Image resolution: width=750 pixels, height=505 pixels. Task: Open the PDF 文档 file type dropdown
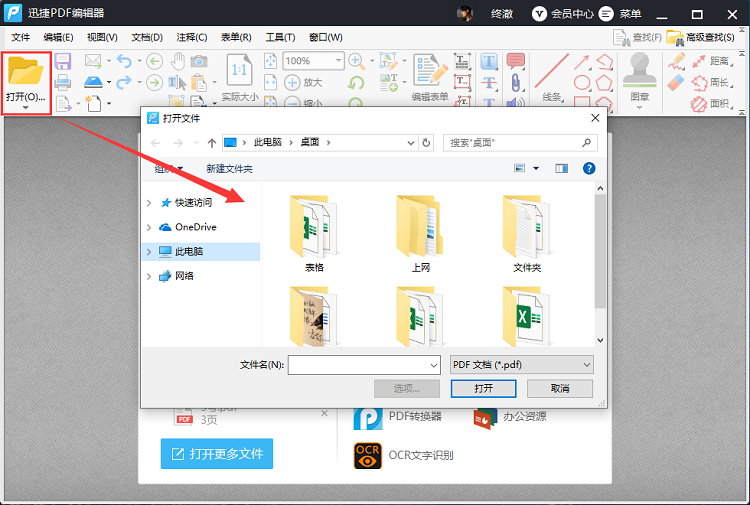[x=521, y=365]
